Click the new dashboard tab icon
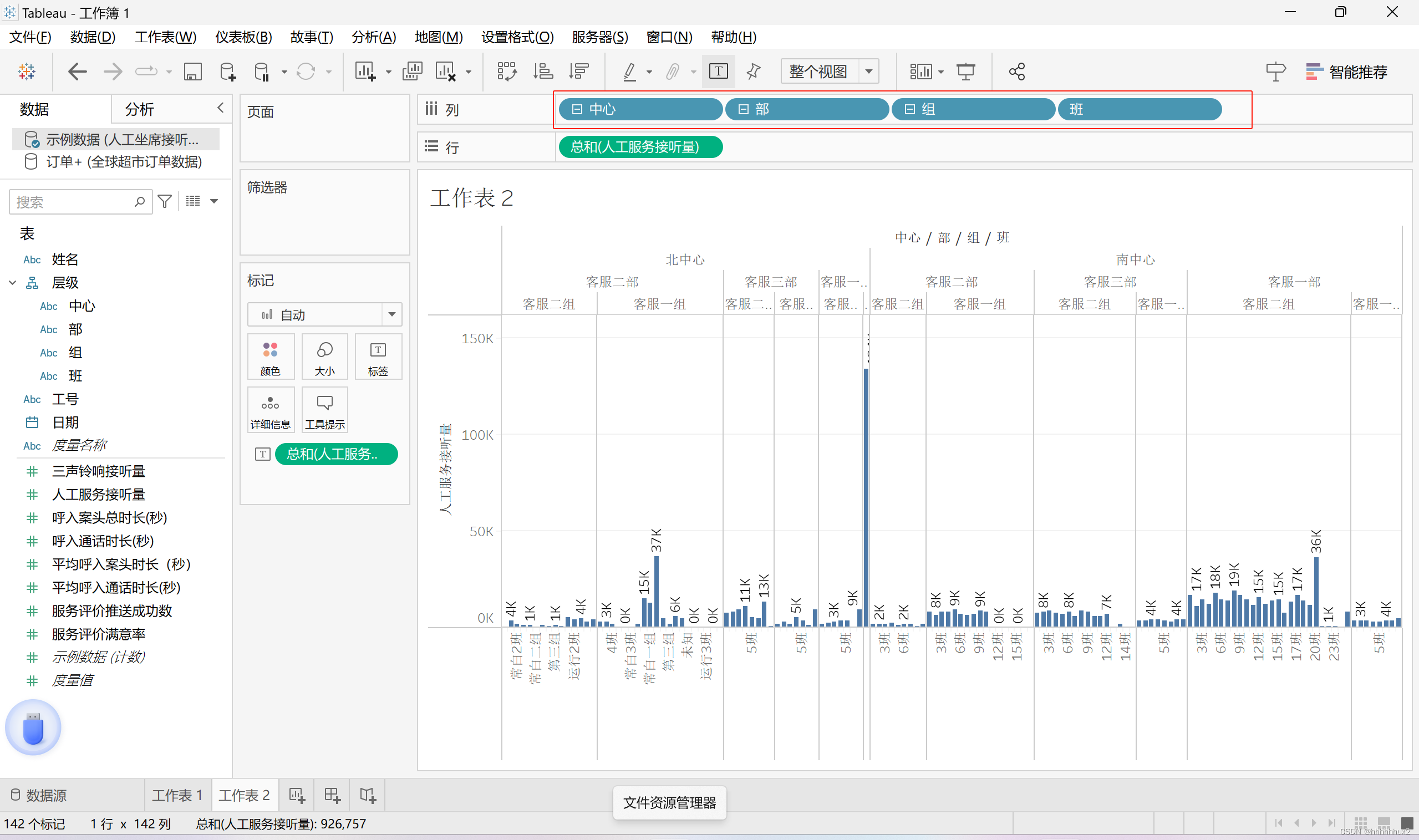The width and height of the screenshot is (1419, 840). (x=332, y=795)
